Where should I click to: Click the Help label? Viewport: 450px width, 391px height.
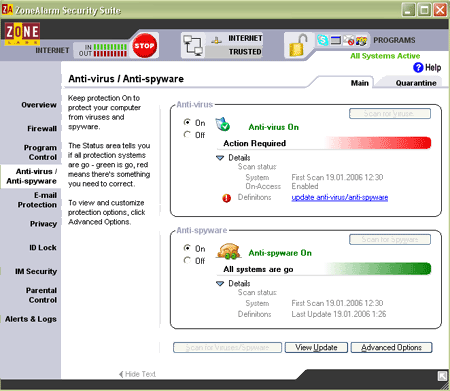click(433, 68)
